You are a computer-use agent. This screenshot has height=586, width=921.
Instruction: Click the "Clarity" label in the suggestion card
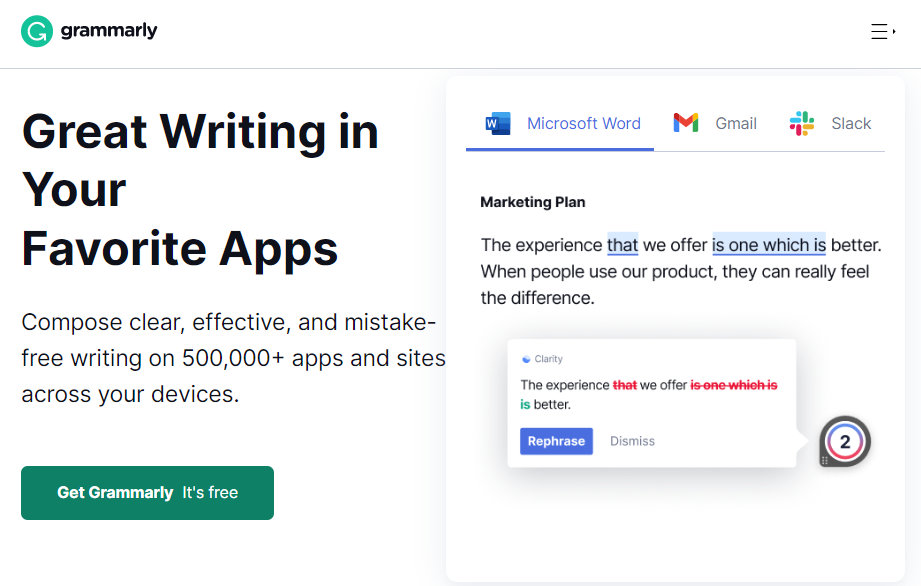549,359
